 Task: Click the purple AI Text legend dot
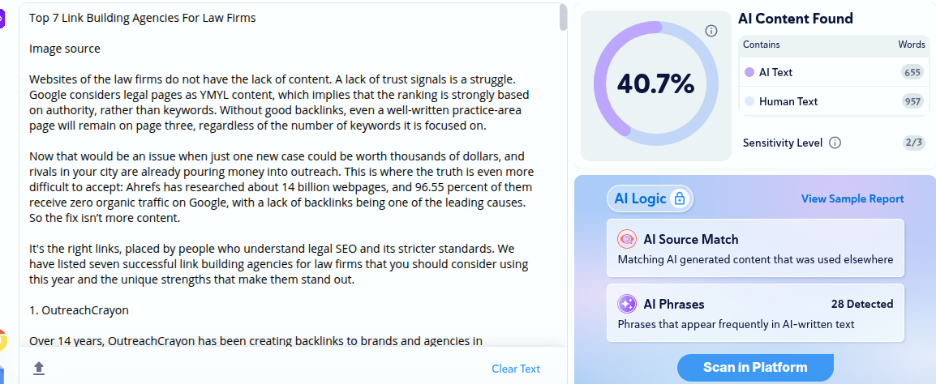coord(749,72)
